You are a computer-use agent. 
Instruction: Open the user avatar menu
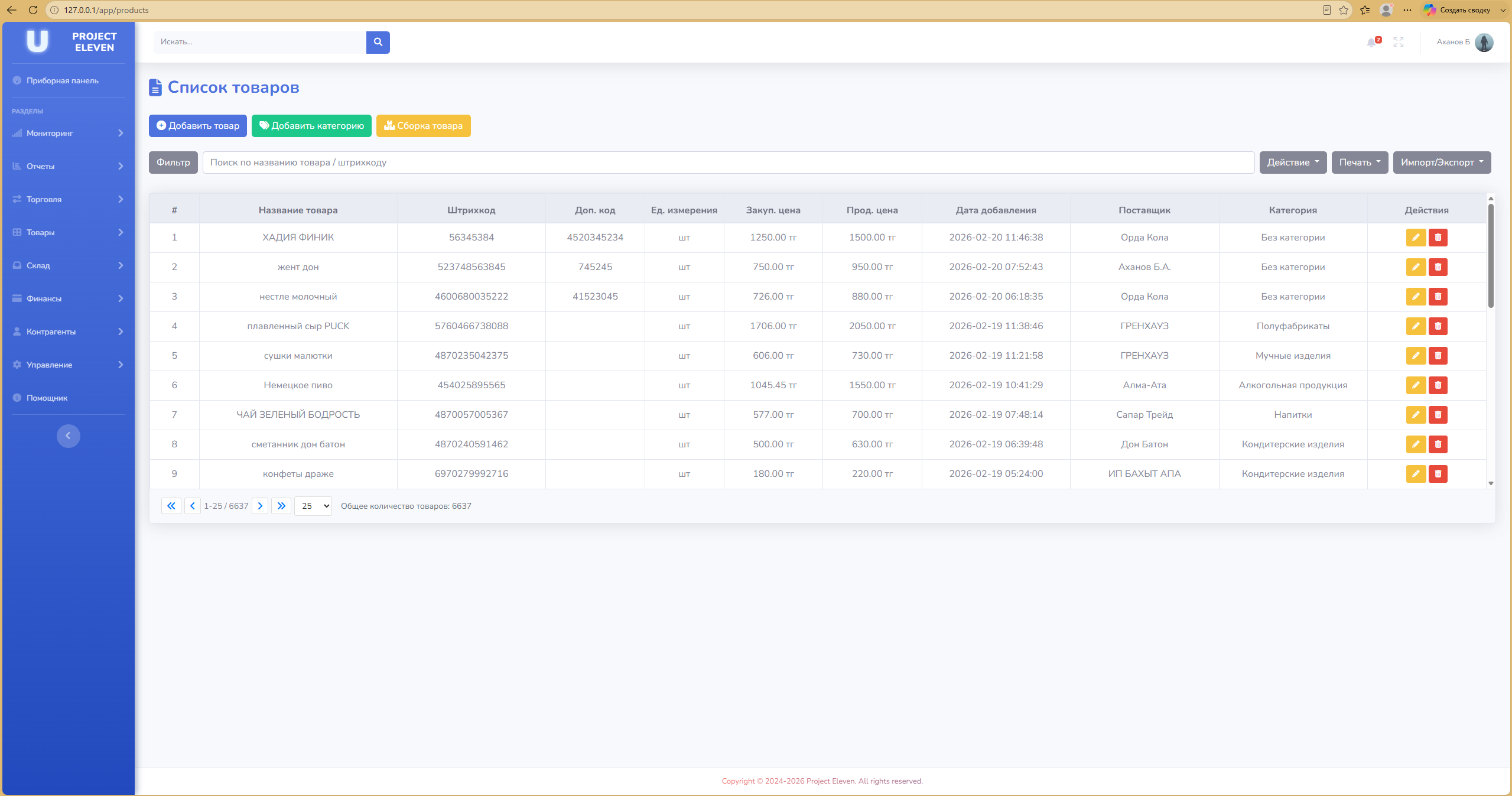point(1484,42)
